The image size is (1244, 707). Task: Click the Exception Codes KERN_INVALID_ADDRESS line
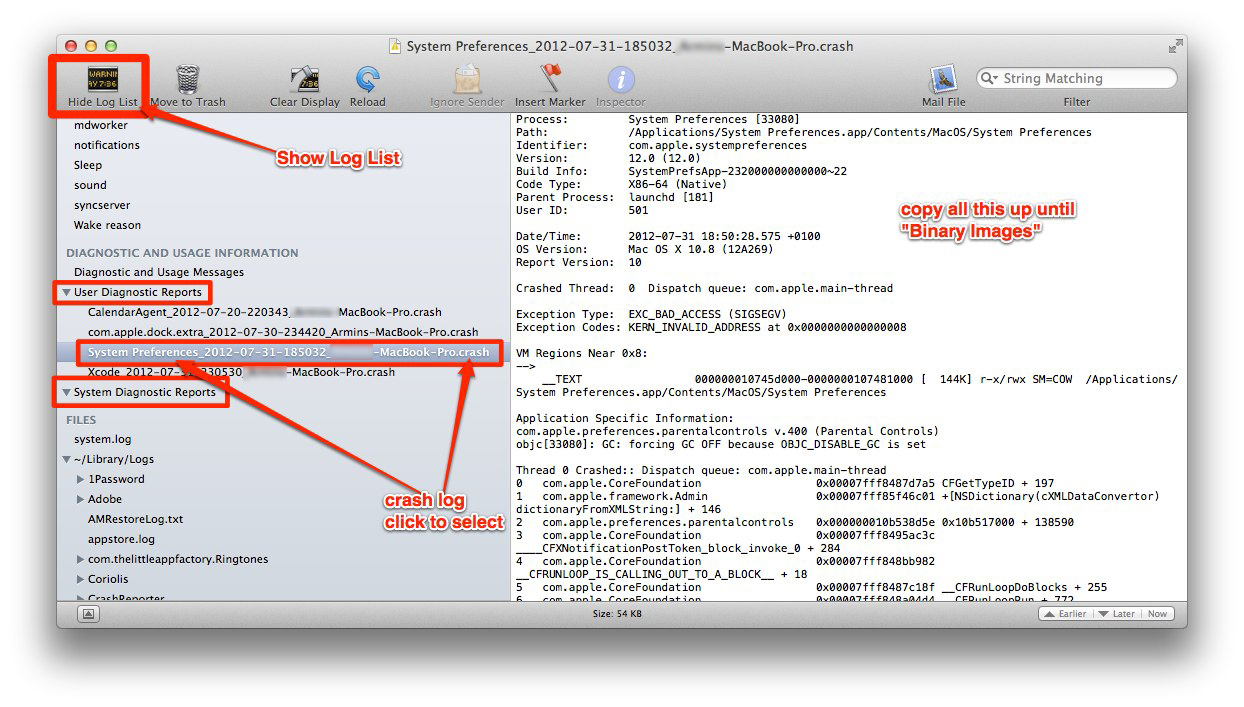pyautogui.click(x=711, y=327)
